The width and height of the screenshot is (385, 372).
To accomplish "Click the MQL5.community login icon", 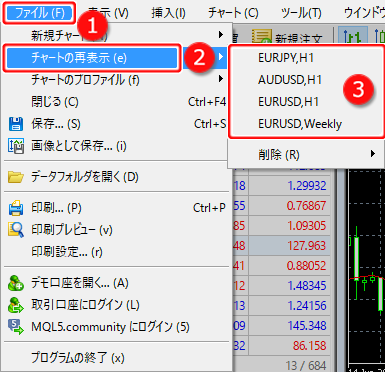I will coord(16,327).
